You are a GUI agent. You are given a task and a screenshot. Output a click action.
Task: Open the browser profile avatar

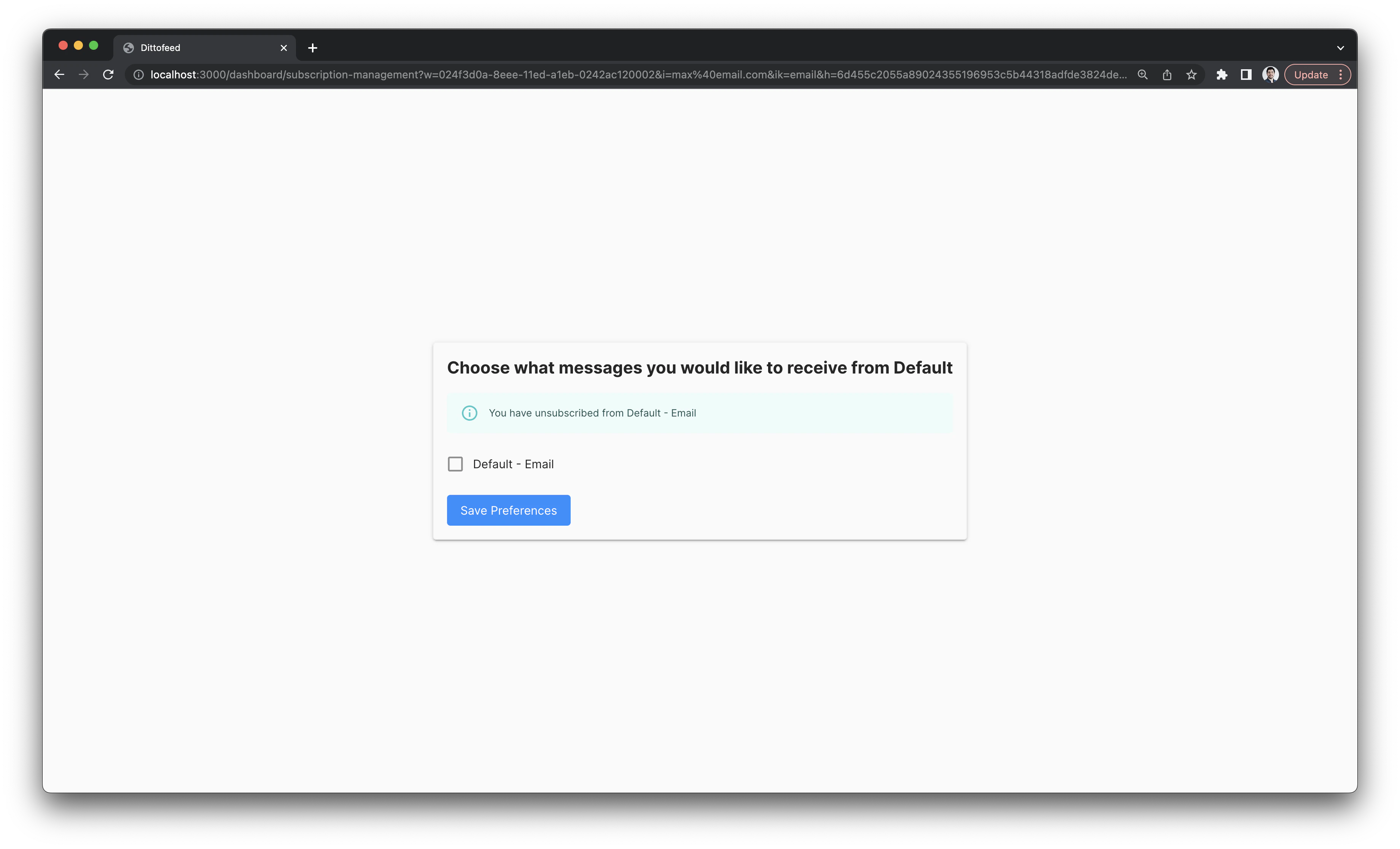click(x=1270, y=75)
